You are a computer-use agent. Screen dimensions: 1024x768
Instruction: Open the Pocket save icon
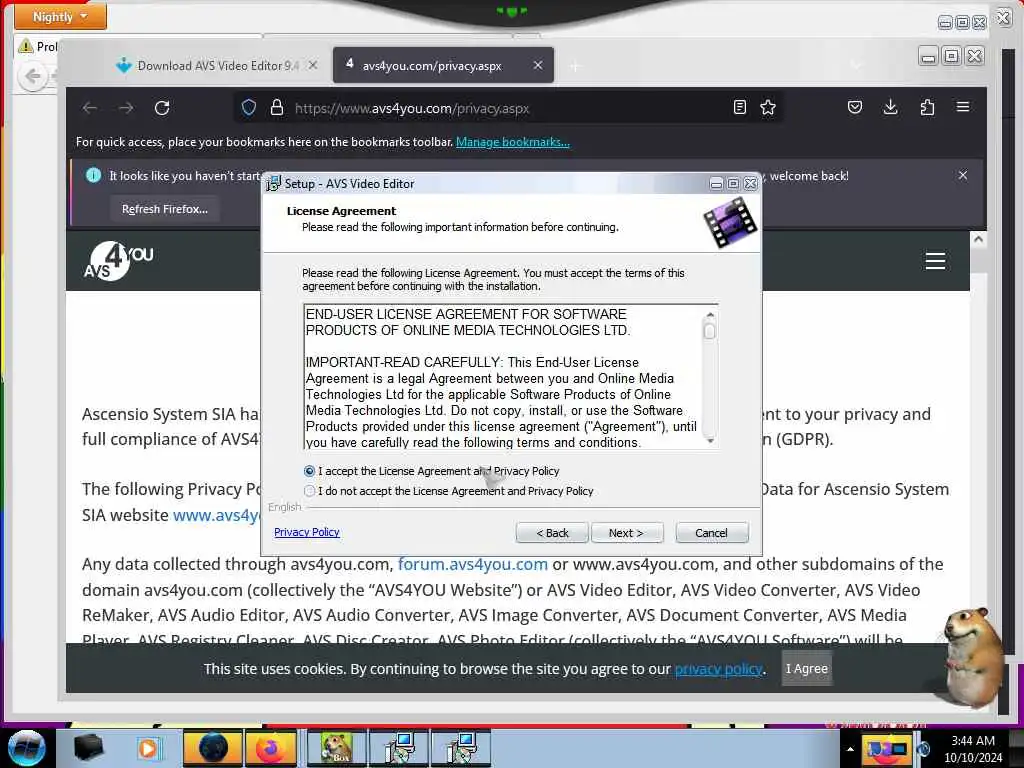pos(854,107)
